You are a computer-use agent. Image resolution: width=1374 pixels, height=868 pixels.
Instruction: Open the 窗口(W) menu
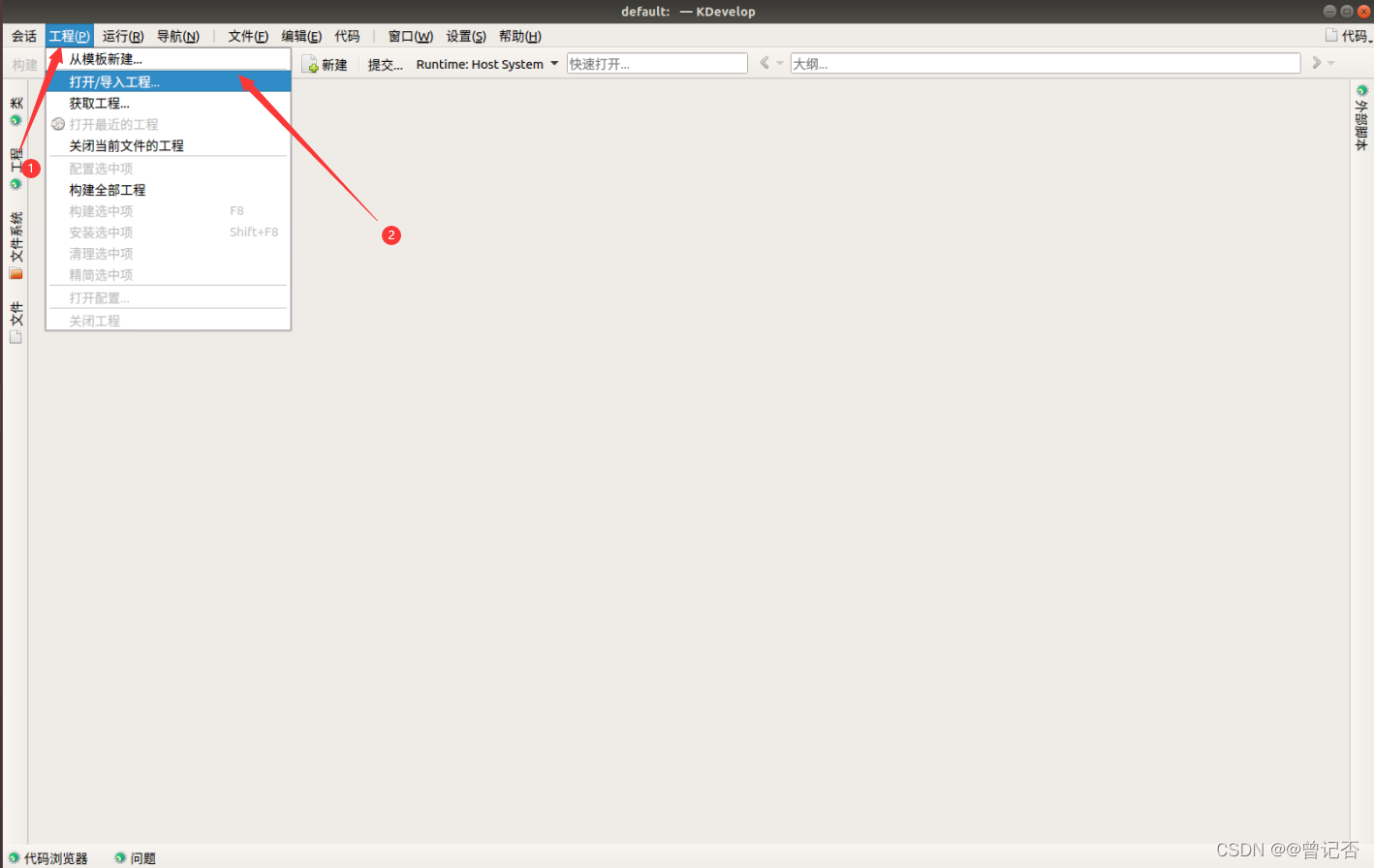point(411,36)
